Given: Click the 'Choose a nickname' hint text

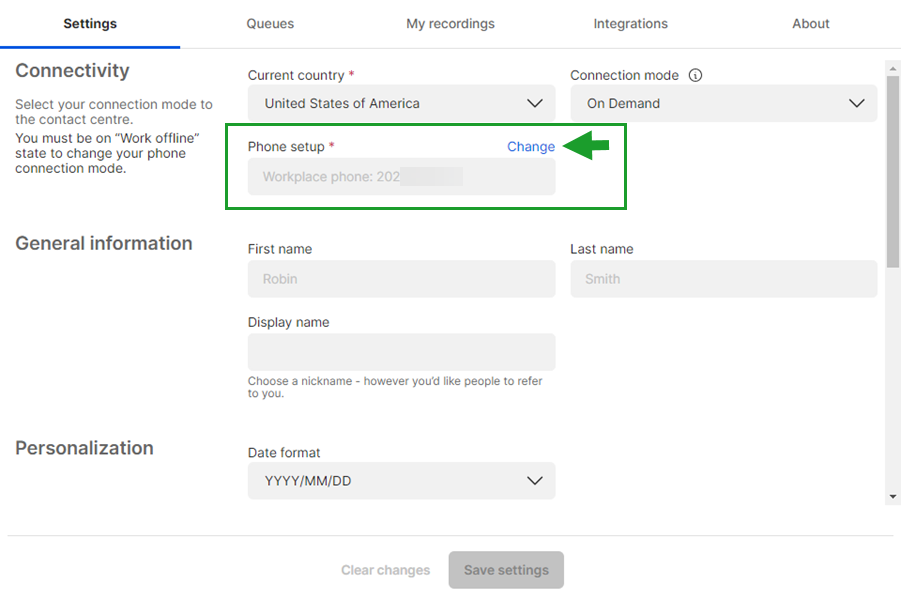Looking at the screenshot, I should (x=395, y=387).
